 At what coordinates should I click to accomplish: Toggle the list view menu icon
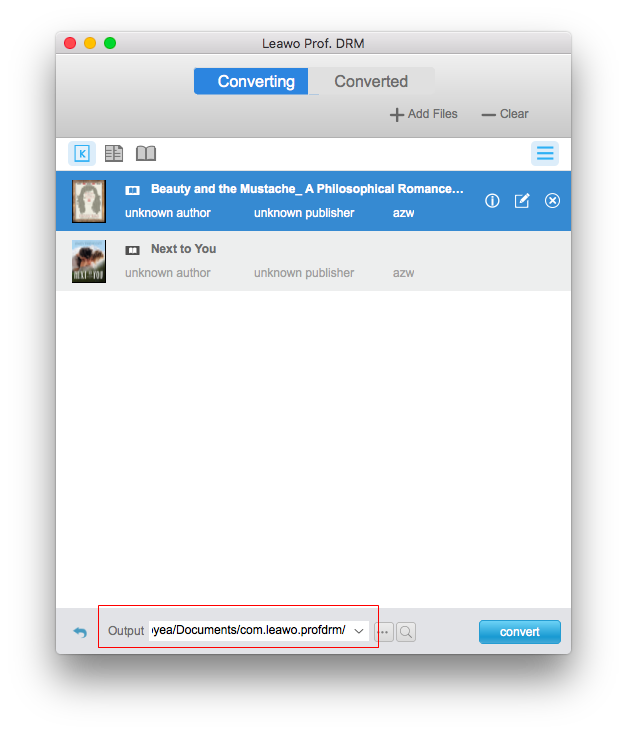(545, 153)
